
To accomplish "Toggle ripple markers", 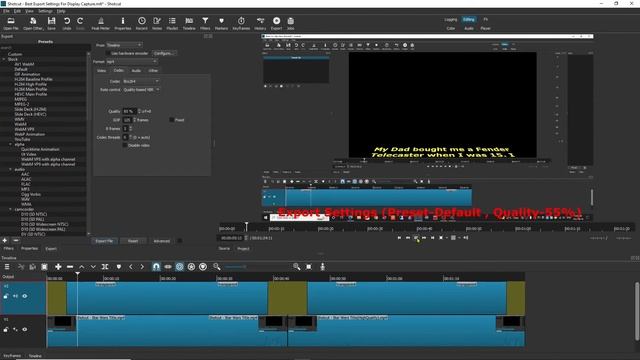I will coord(203,267).
